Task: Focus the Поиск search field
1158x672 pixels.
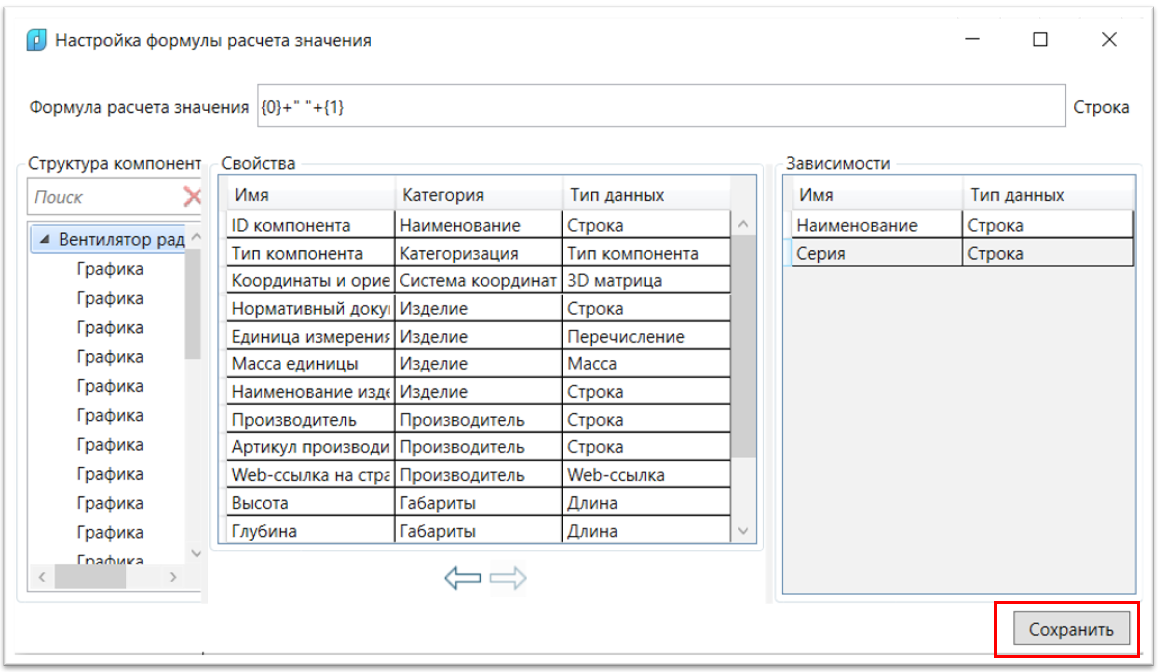Action: pos(103,197)
